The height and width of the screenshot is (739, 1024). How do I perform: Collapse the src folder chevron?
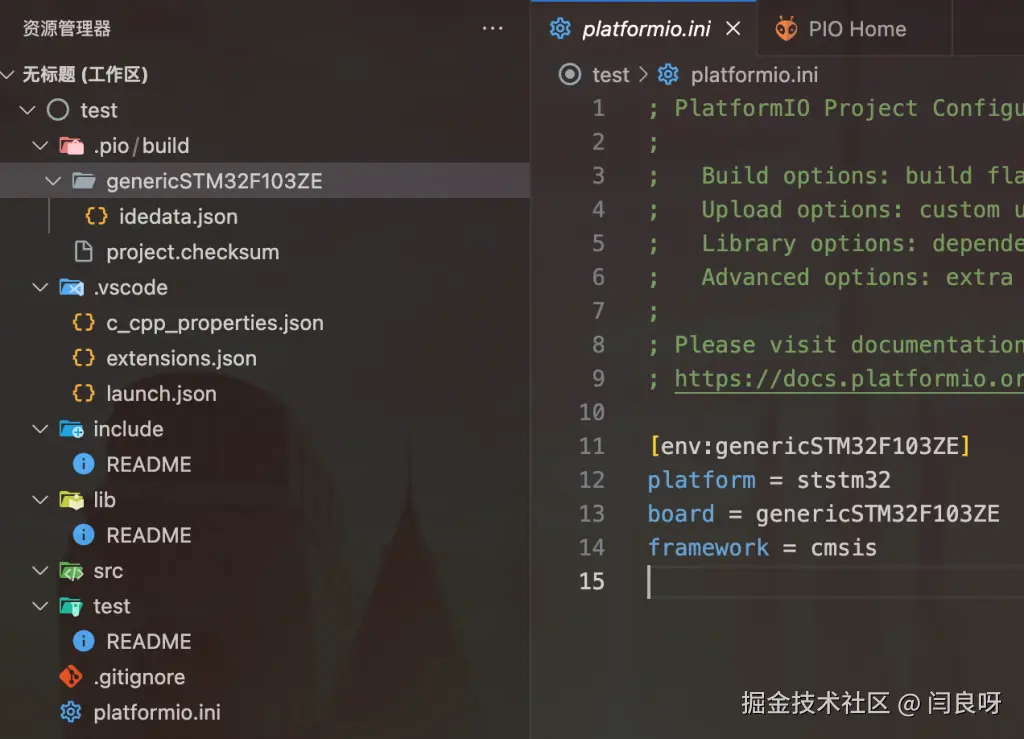pyautogui.click(x=40, y=571)
